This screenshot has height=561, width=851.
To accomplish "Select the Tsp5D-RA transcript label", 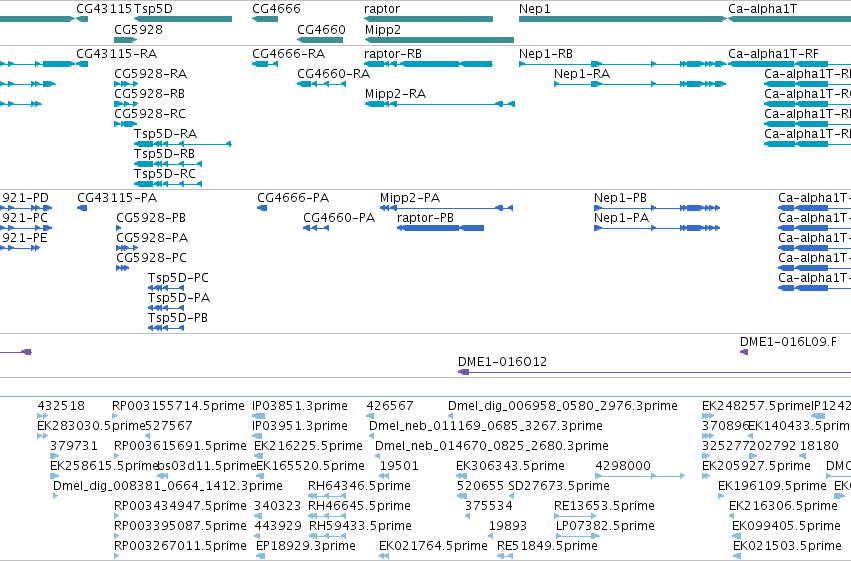I will coord(166,134).
